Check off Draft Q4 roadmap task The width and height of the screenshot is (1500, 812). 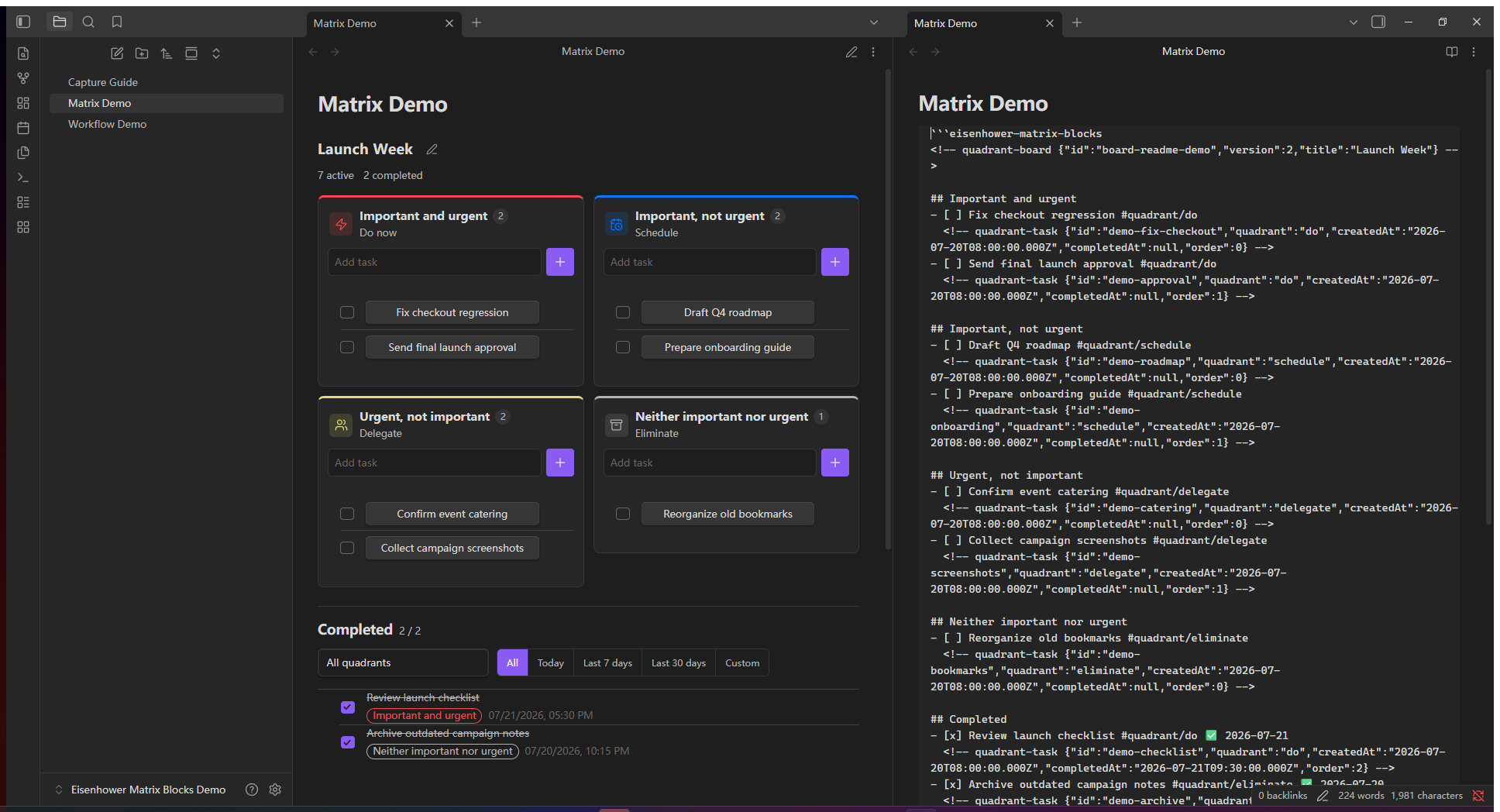623,312
